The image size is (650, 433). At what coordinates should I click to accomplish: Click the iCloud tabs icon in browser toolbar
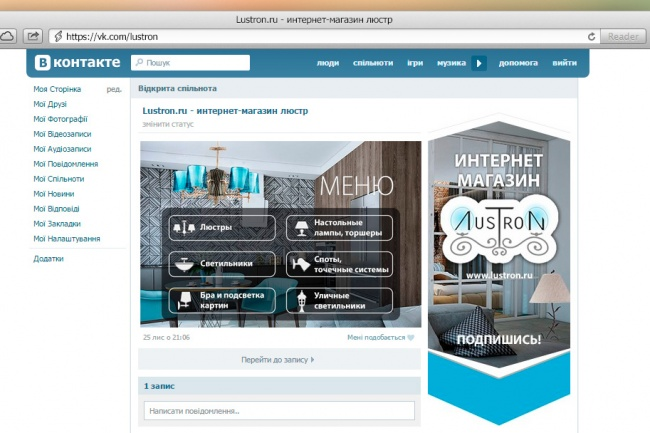tap(7, 36)
